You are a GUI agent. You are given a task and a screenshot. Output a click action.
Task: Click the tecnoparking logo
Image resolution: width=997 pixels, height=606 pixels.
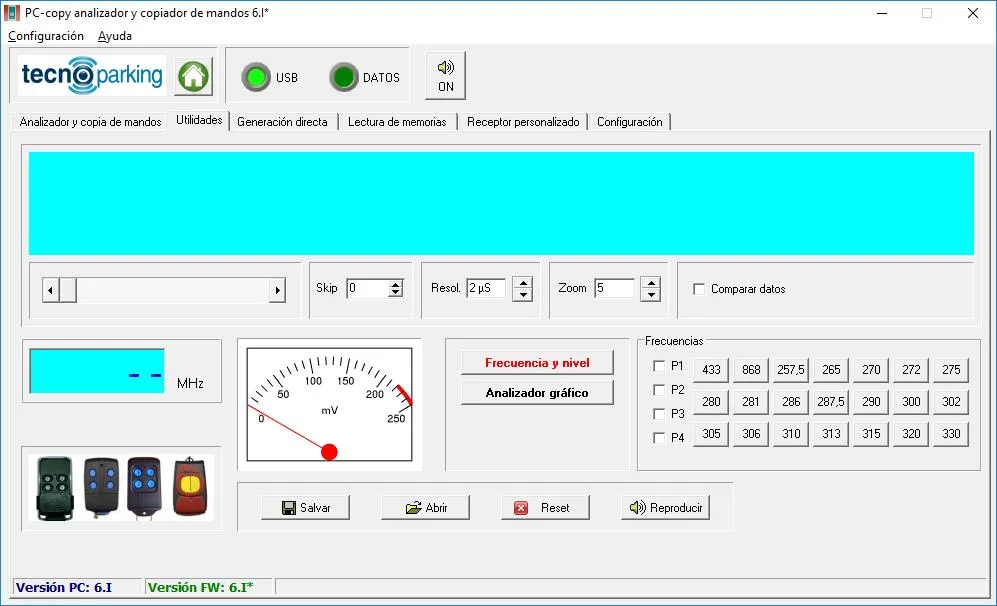pos(92,75)
